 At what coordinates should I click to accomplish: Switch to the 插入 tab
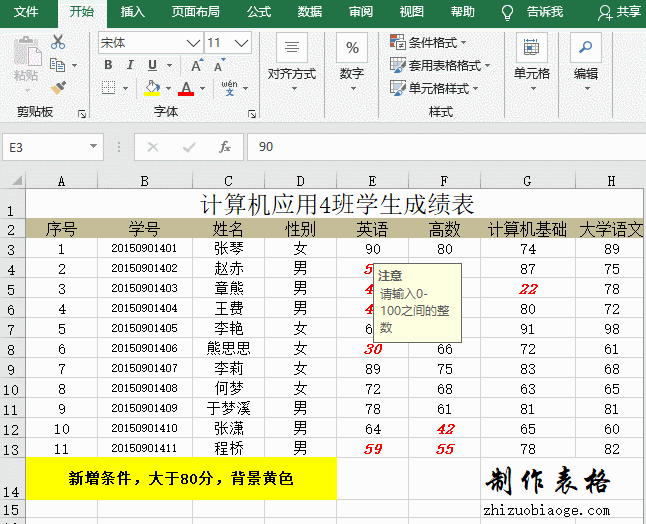click(x=133, y=12)
